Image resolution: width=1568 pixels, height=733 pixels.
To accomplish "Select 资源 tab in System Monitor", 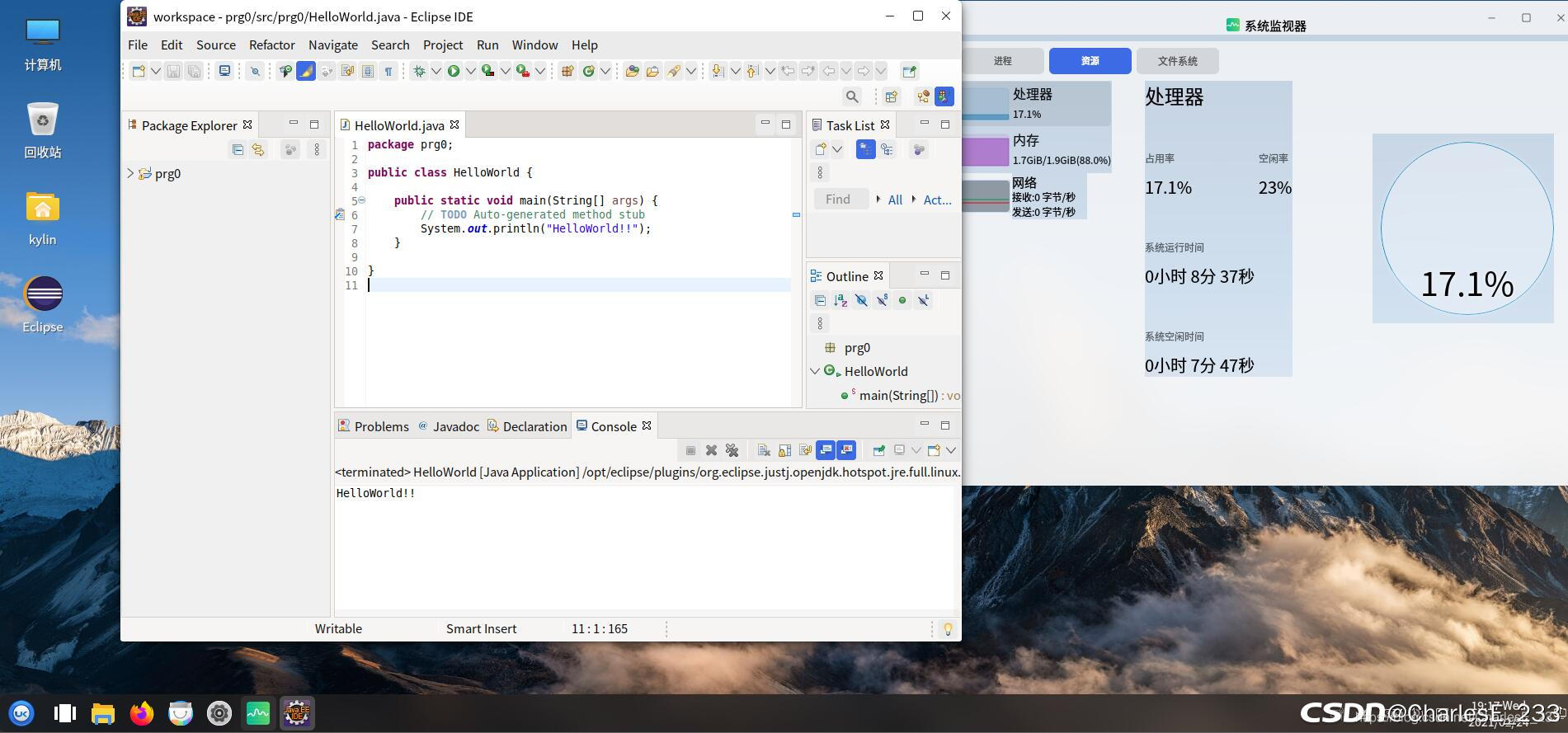I will pyautogui.click(x=1090, y=61).
